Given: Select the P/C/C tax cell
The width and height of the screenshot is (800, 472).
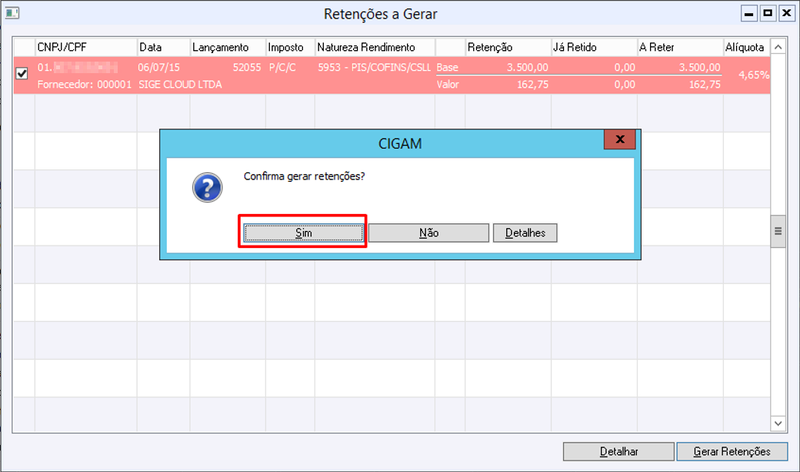Looking at the screenshot, I should [282, 67].
